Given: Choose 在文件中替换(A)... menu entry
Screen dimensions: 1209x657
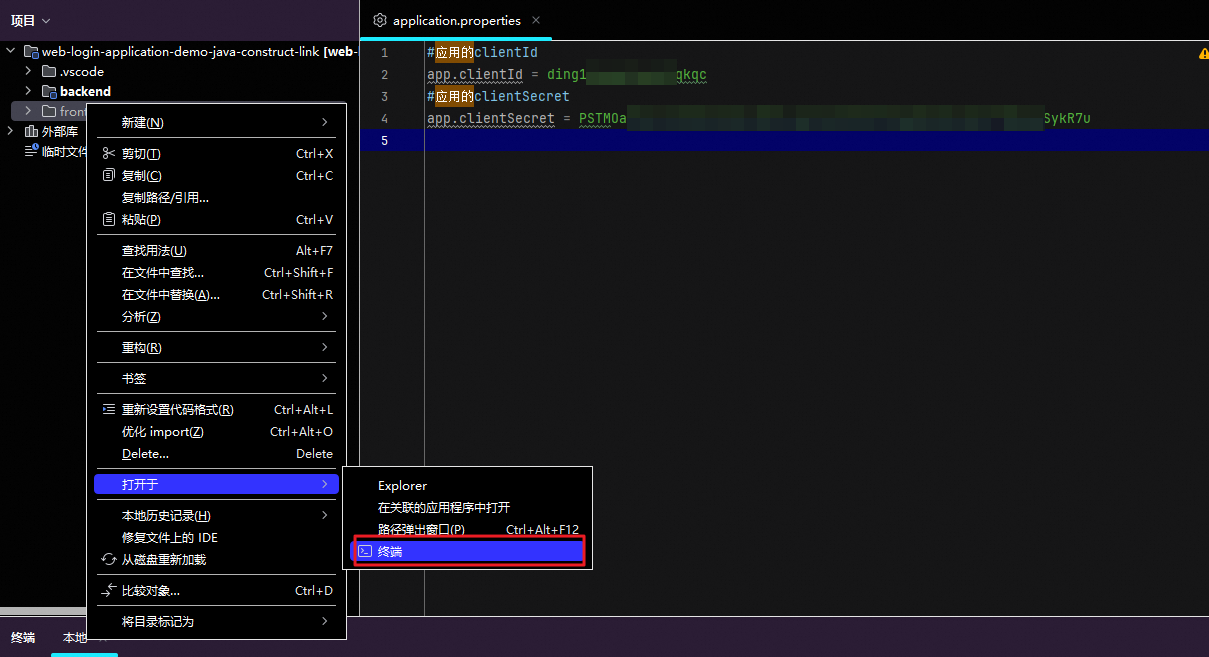Looking at the screenshot, I should click(x=217, y=294).
